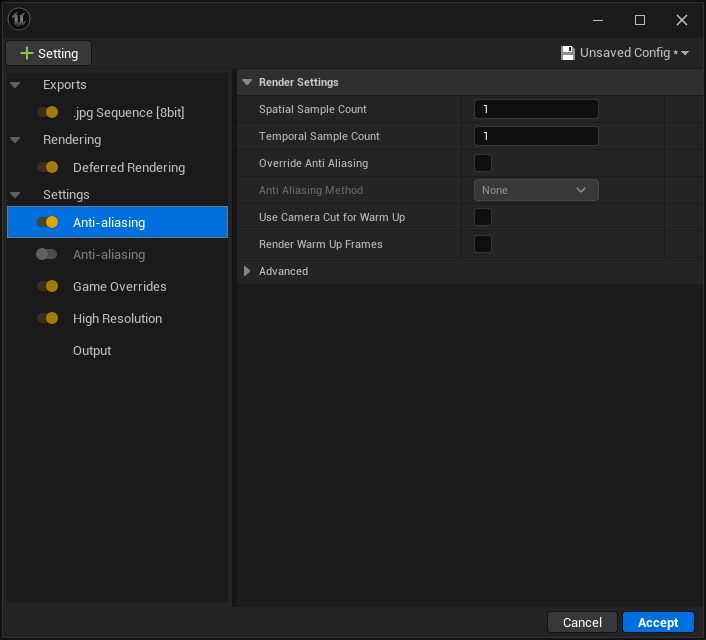The width and height of the screenshot is (706, 640).
Task: Close the settings window
Action: pos(682,20)
